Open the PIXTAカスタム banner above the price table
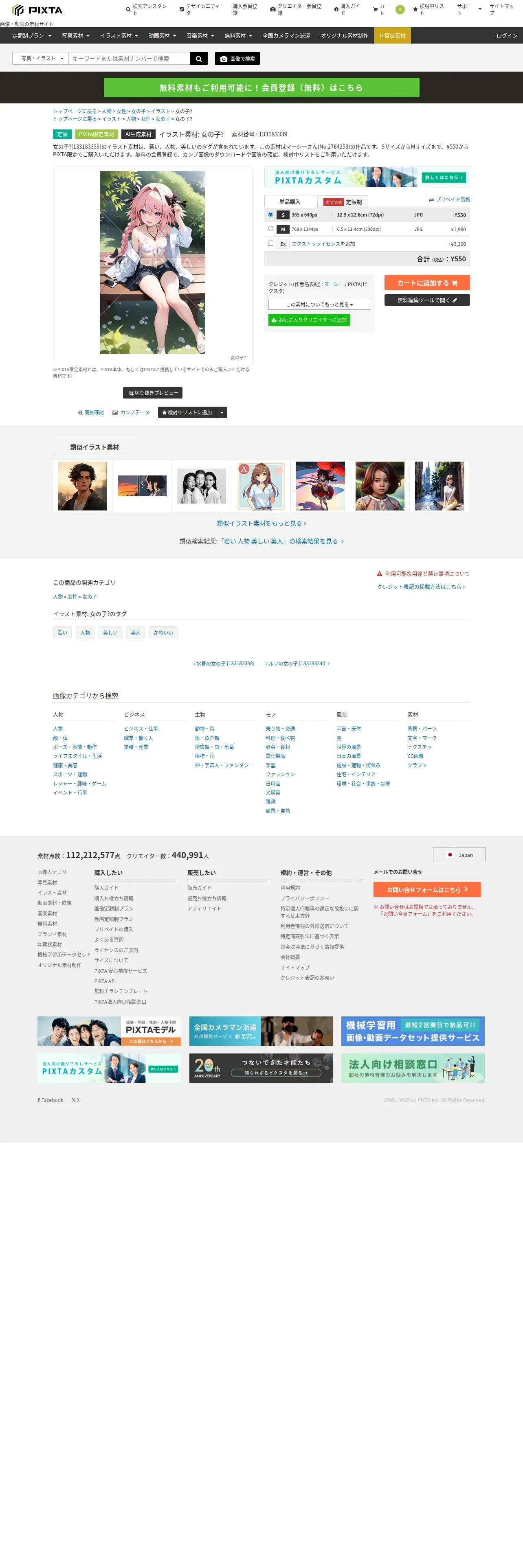Image resolution: width=523 pixels, height=1568 pixels. [x=367, y=177]
